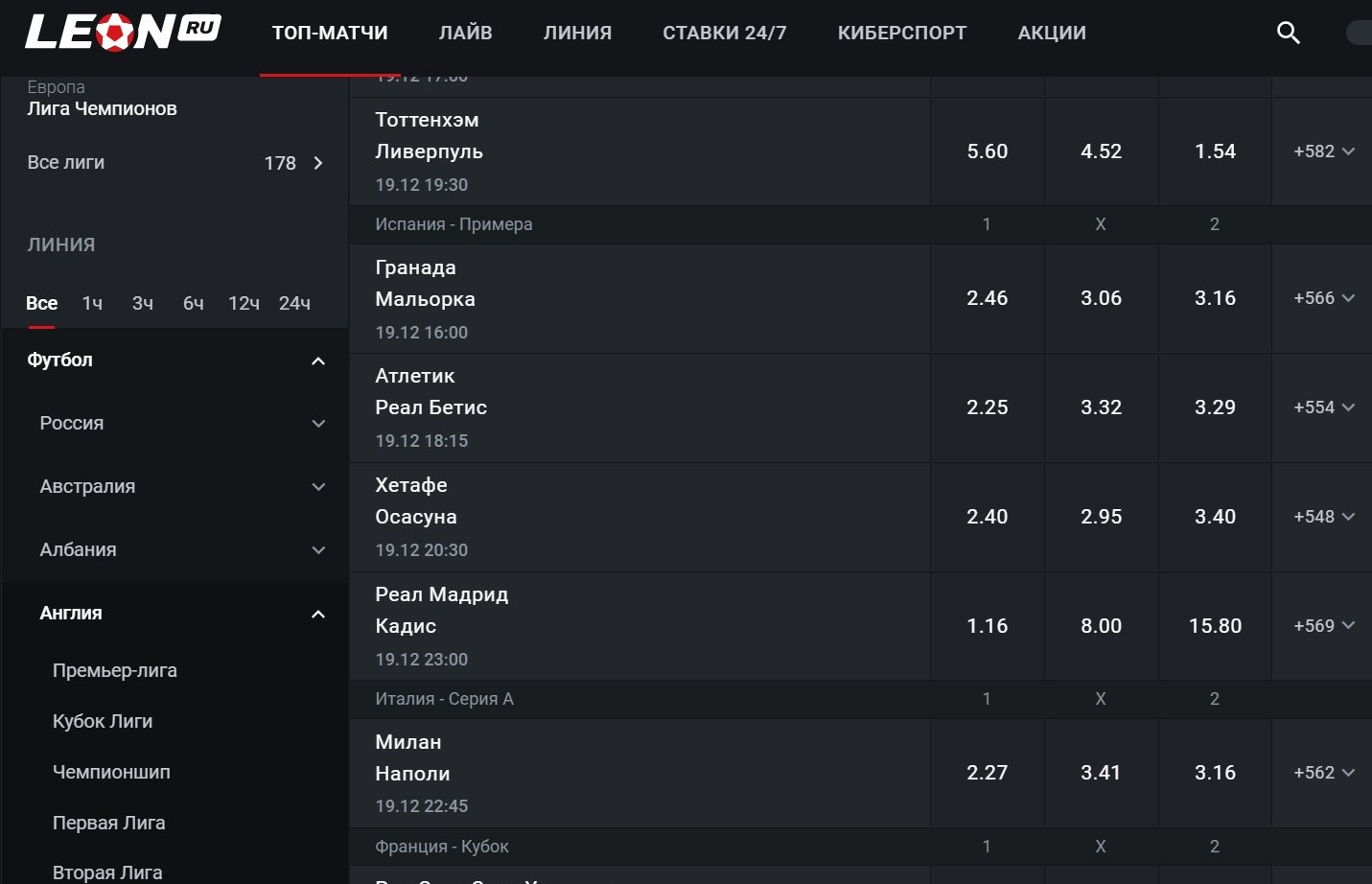Image resolution: width=1372 pixels, height=884 pixels.
Task: Open the АКЦИИ page
Action: point(1052,33)
